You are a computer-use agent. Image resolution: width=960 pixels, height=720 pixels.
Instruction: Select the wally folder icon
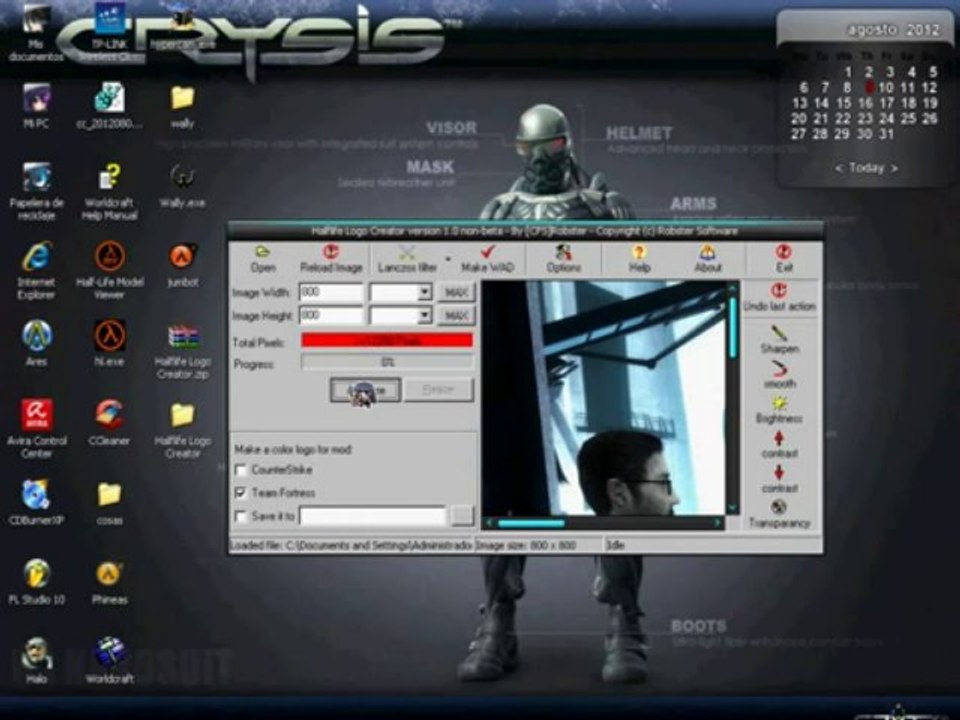[x=182, y=98]
